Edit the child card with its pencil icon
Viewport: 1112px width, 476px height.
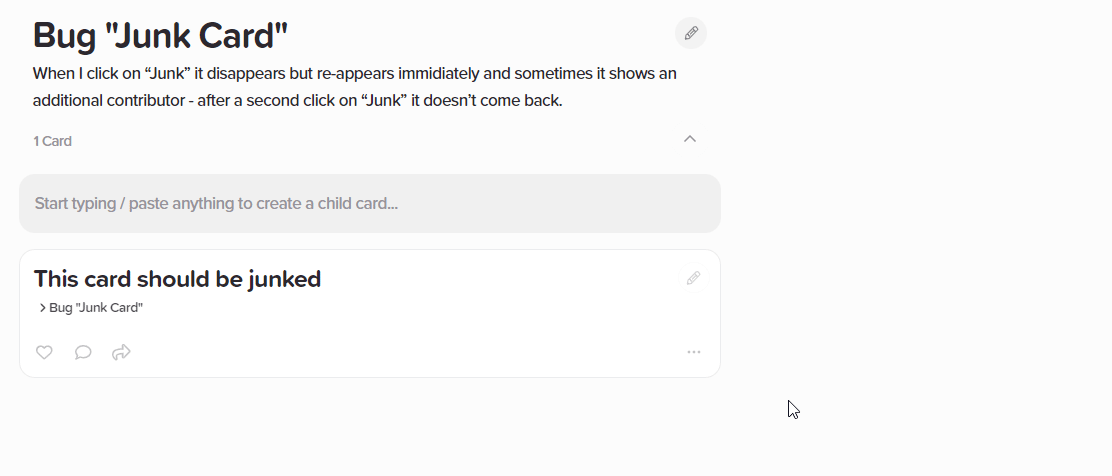pyautogui.click(x=694, y=278)
